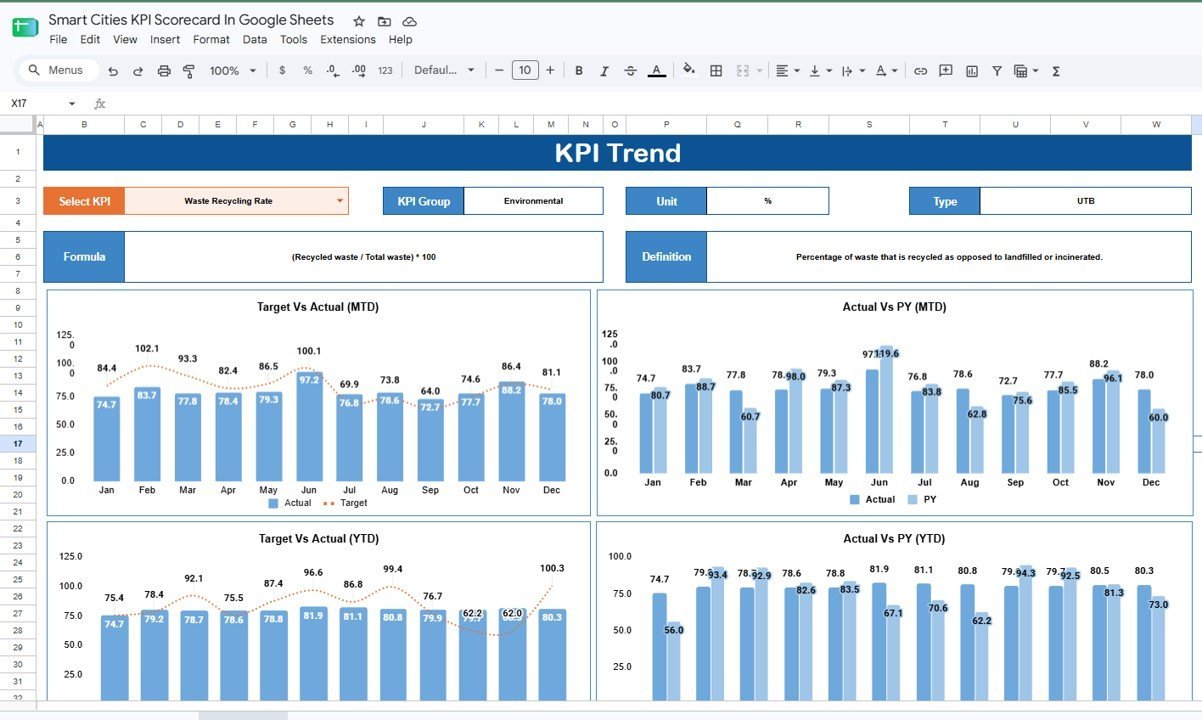Click the Undo icon
This screenshot has height=720, width=1202.
[113, 71]
